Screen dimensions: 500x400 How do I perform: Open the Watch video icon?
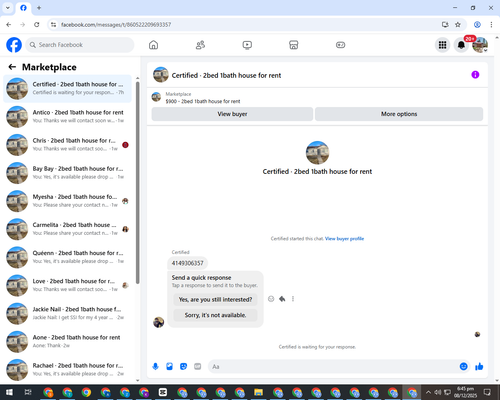247,45
